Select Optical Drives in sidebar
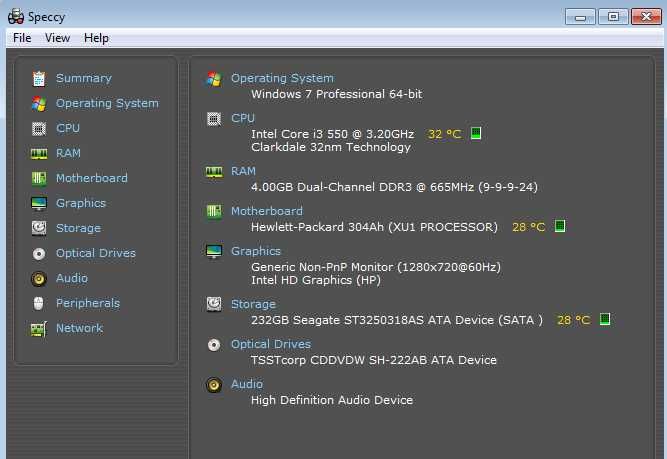 pos(96,253)
